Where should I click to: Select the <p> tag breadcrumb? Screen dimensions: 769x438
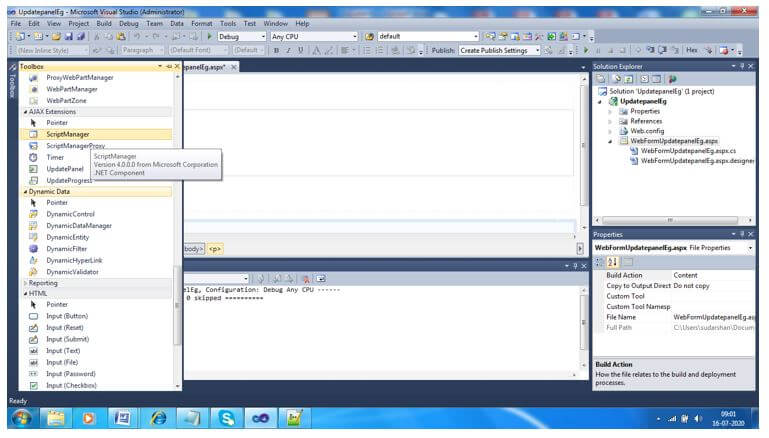click(x=215, y=249)
